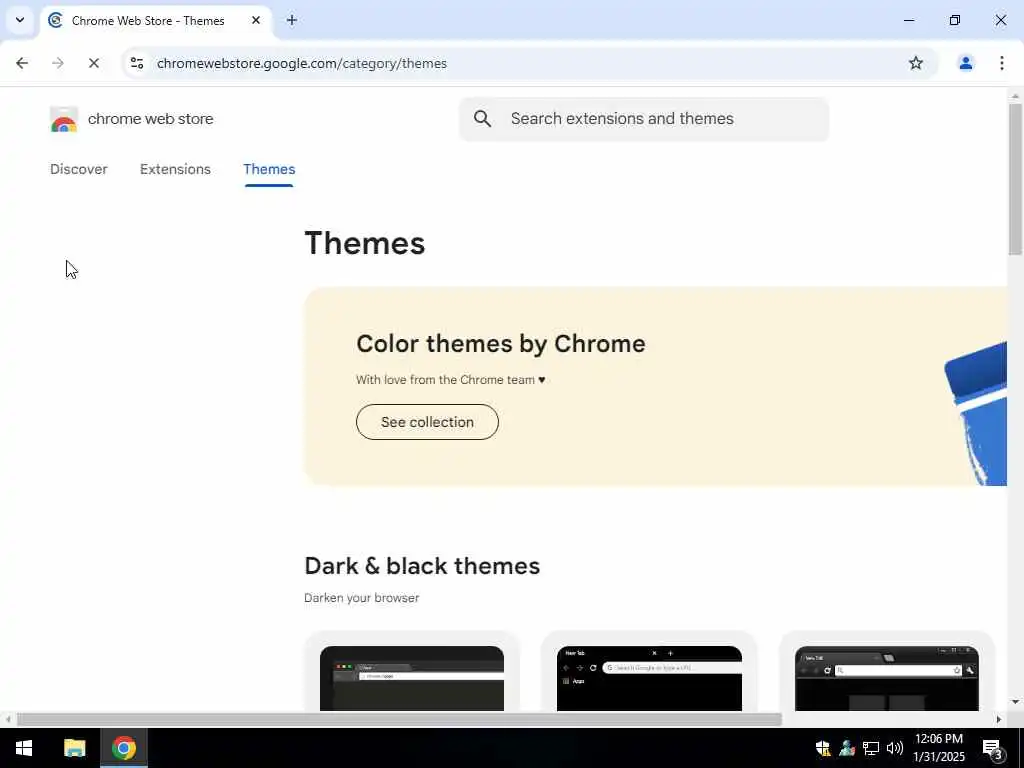This screenshot has width=1024, height=768.
Task: Open Windows Security tray icon
Action: [822, 748]
